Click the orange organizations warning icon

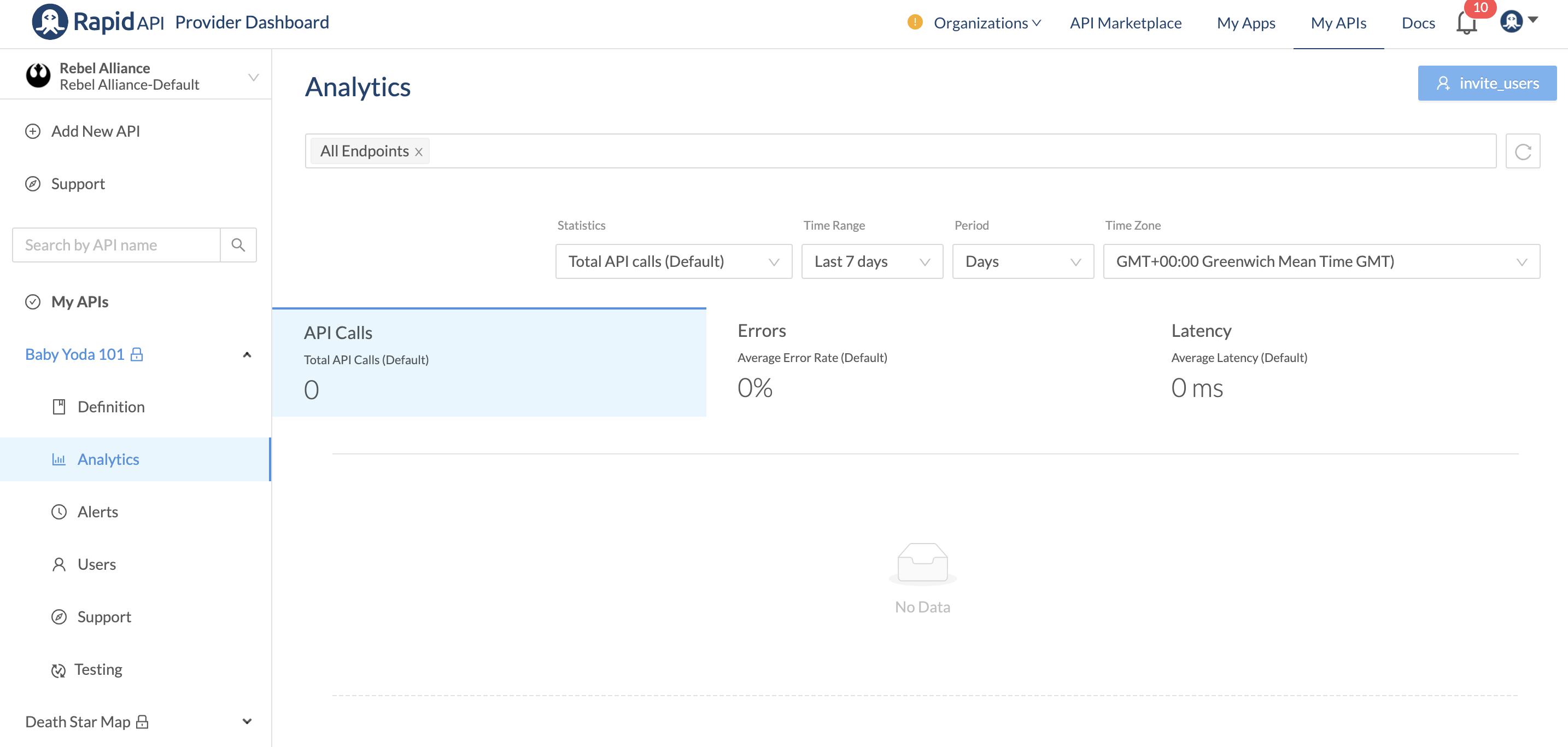pyautogui.click(x=914, y=22)
